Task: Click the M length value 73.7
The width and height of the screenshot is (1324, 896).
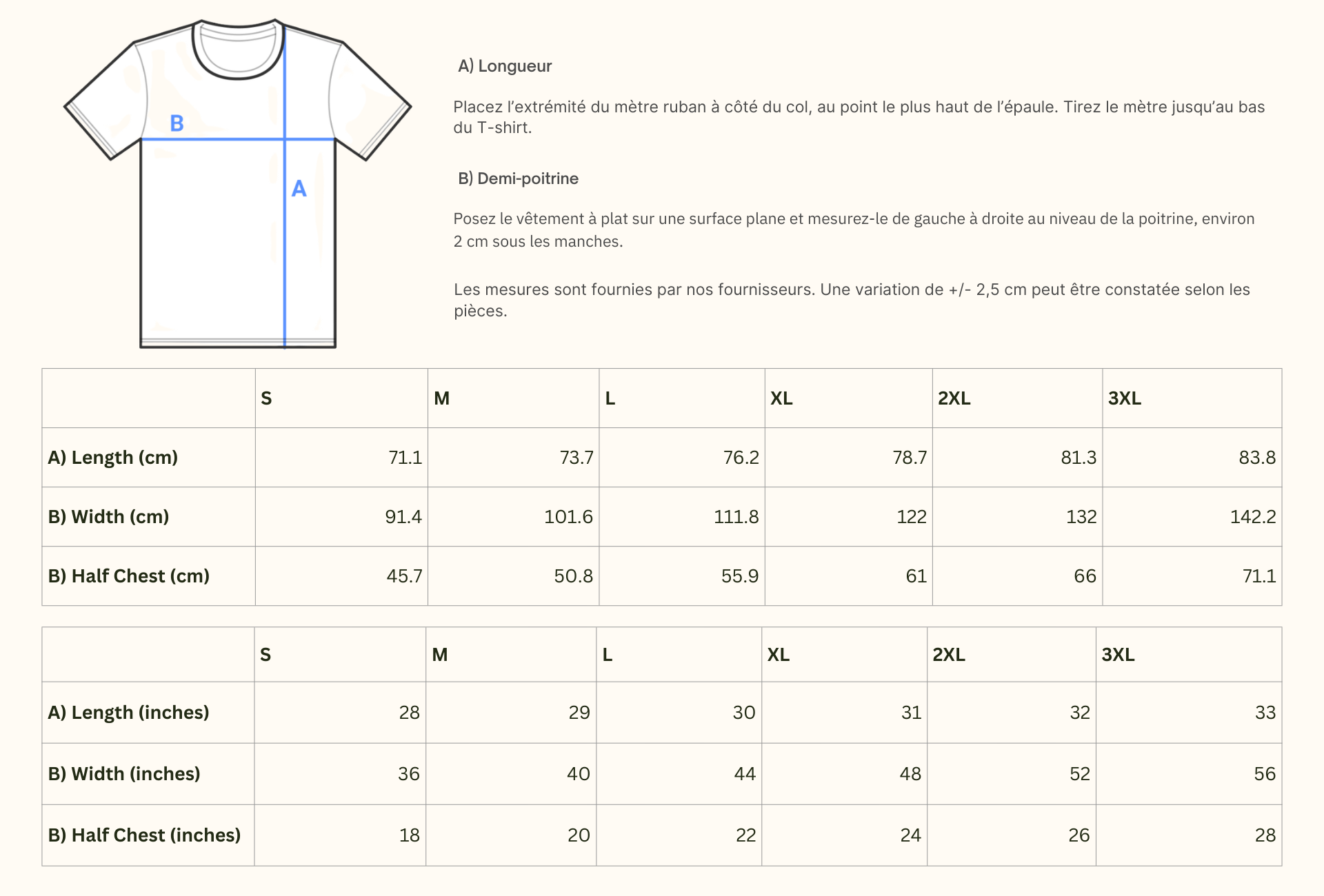Action: [576, 458]
